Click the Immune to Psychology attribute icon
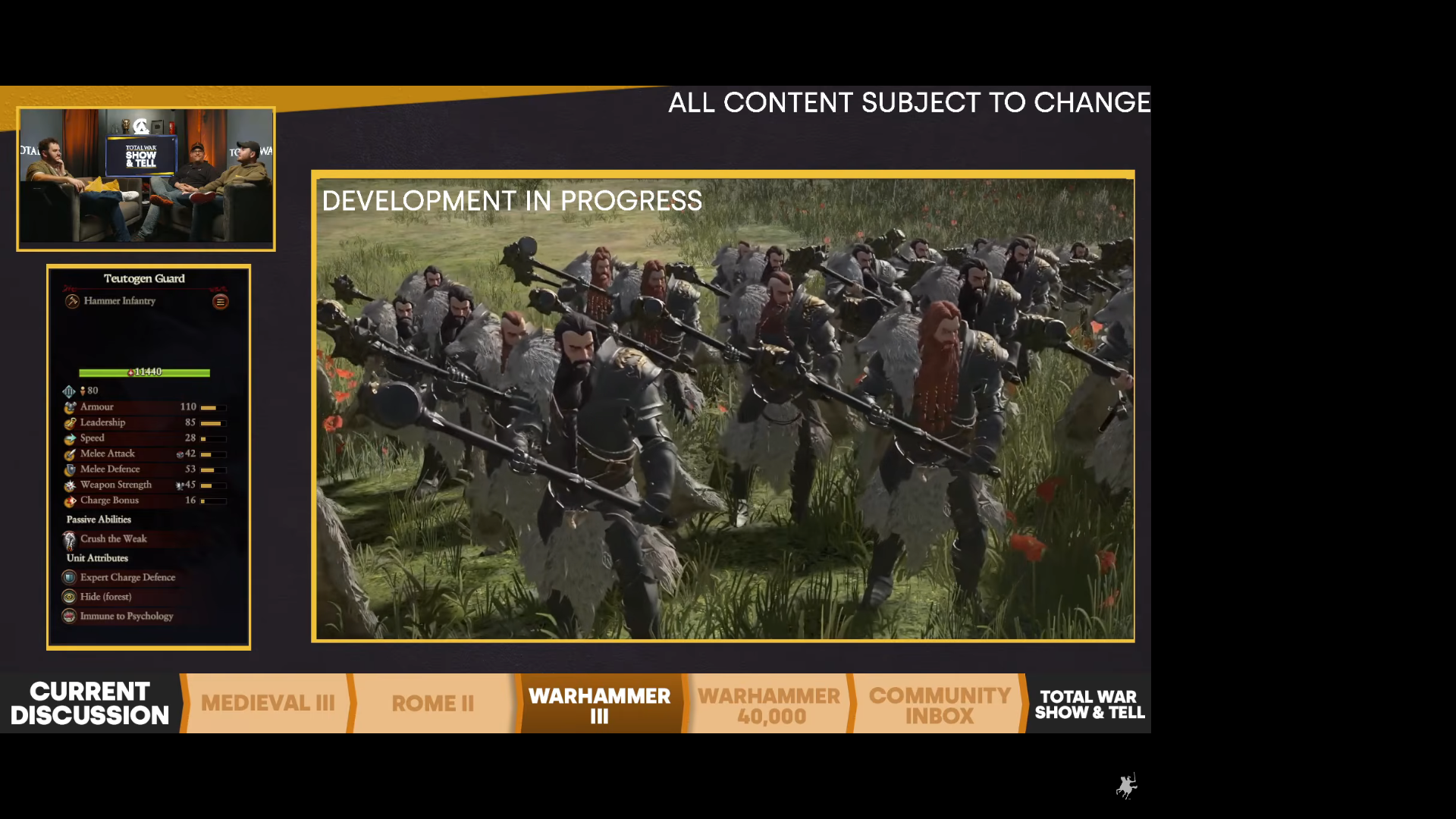 (x=69, y=616)
